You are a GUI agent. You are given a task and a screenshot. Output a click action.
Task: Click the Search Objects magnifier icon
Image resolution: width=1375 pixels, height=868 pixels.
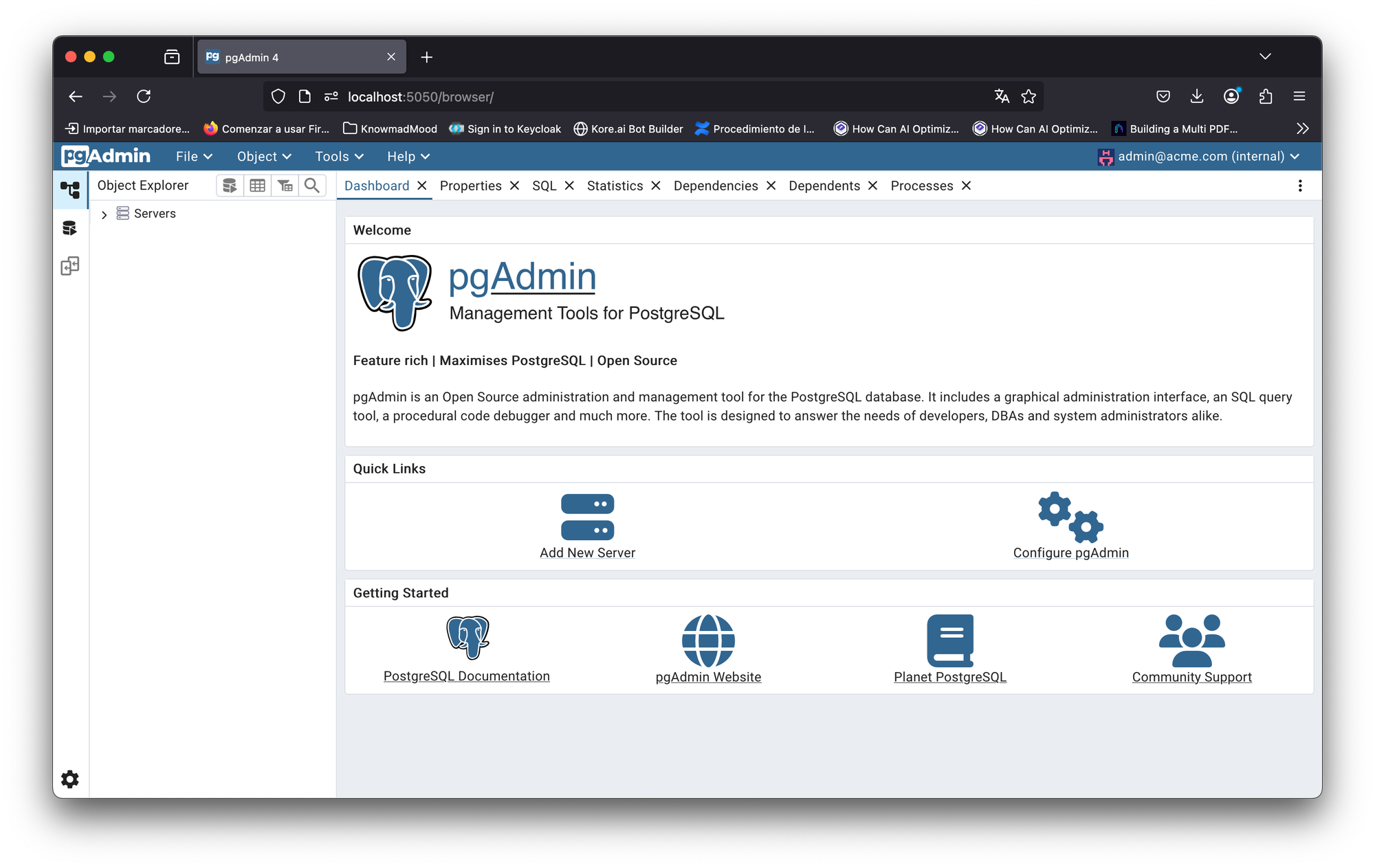312,186
